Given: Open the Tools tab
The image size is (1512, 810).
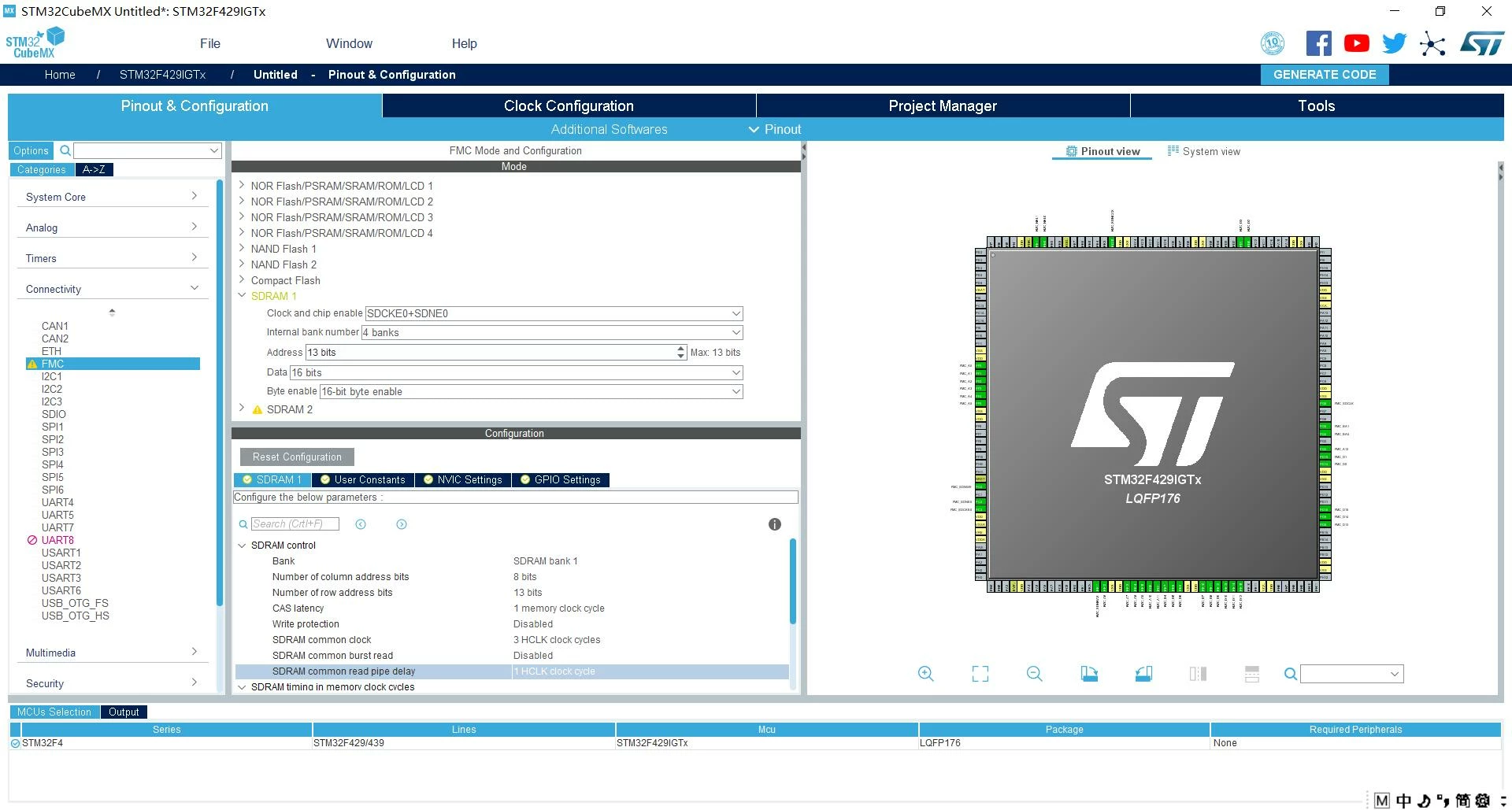Looking at the screenshot, I should point(1317,106).
